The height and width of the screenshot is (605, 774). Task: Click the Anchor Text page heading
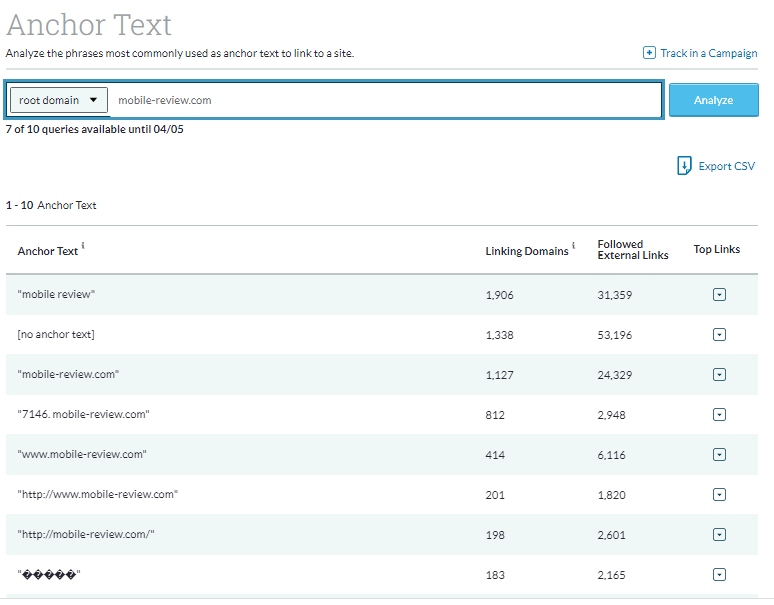pos(89,25)
